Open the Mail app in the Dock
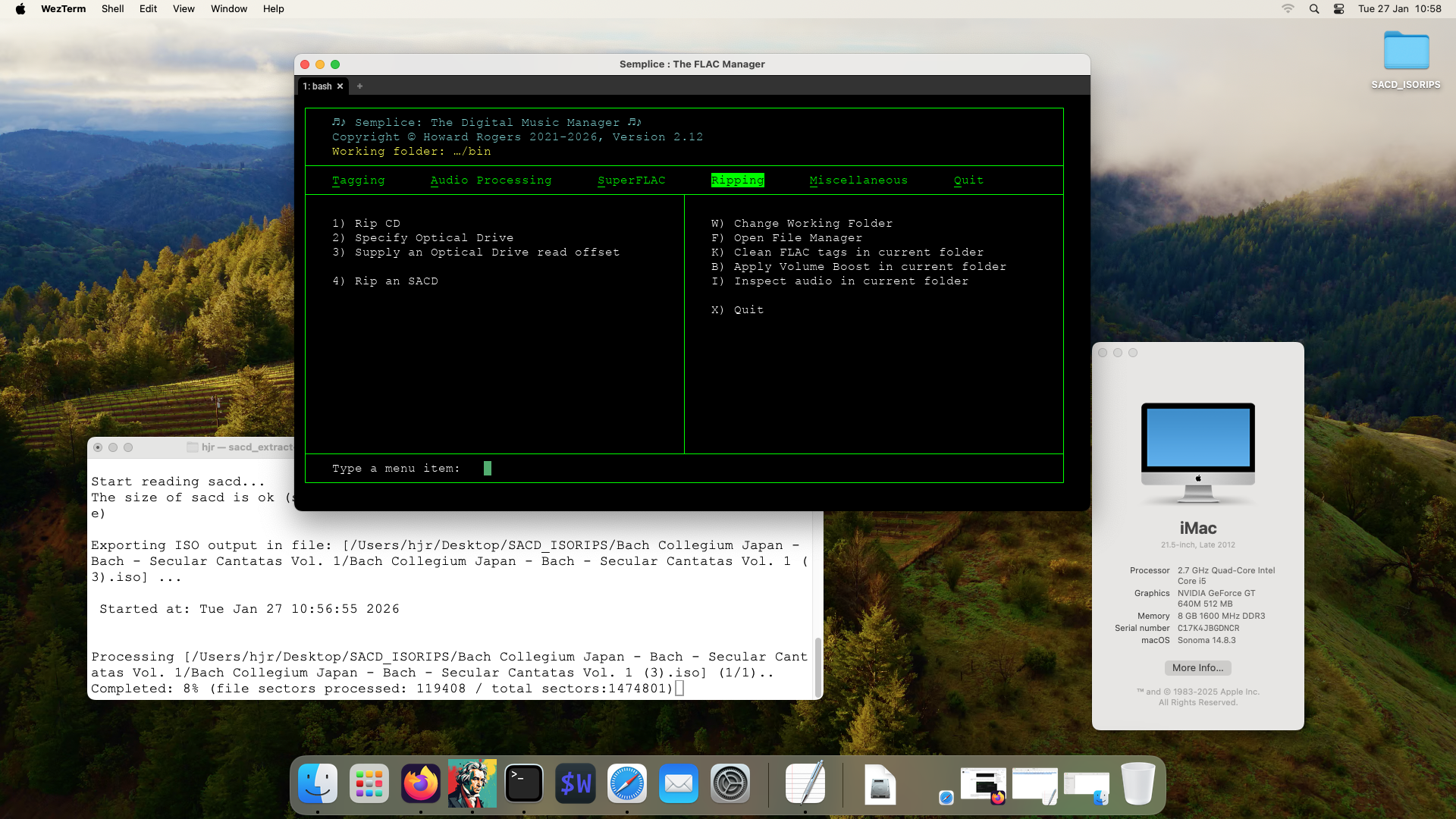The height and width of the screenshot is (819, 1456). 679,783
